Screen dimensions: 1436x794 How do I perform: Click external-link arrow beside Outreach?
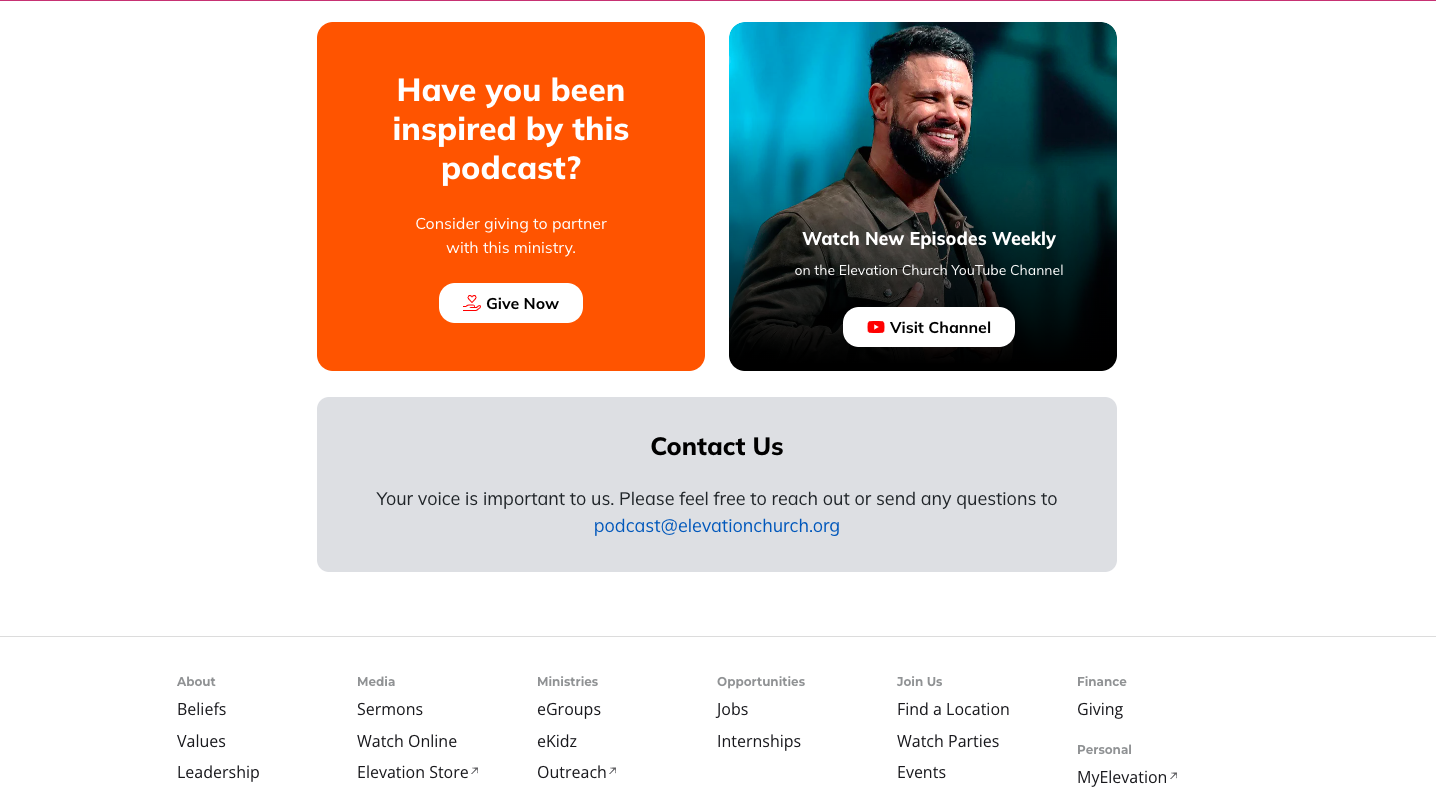click(x=613, y=771)
